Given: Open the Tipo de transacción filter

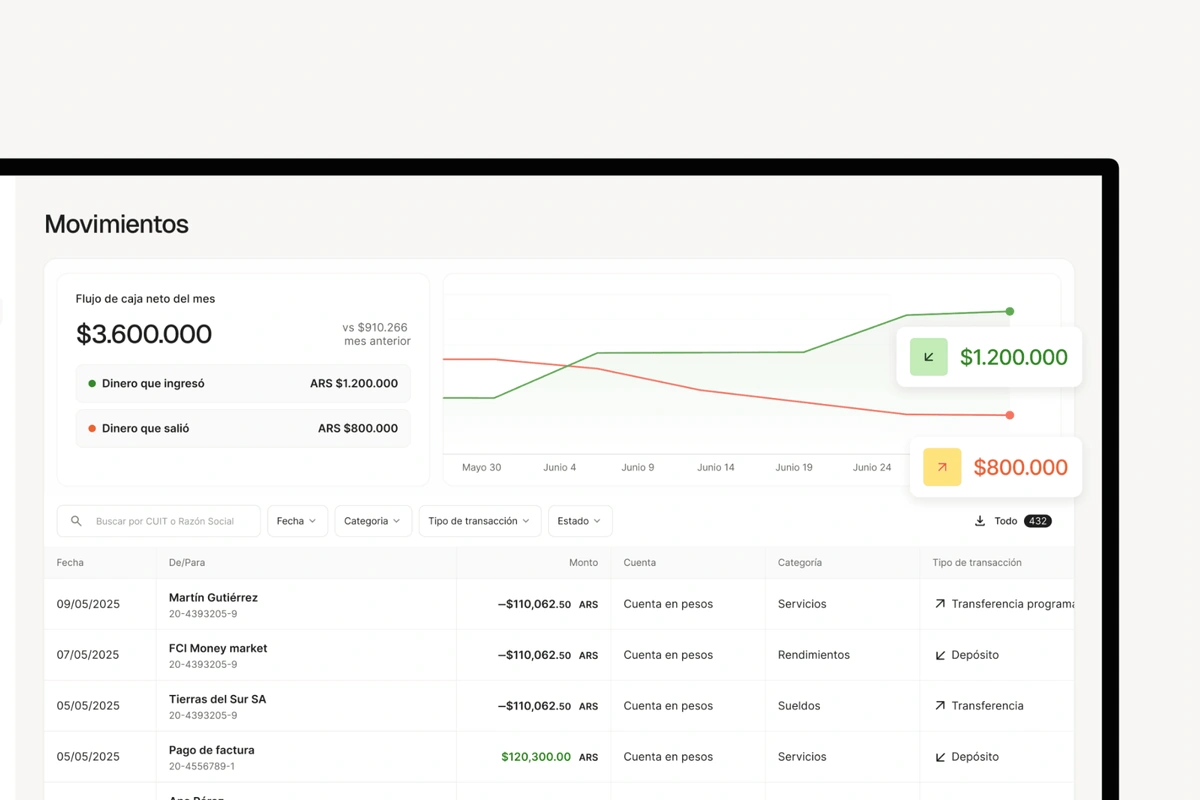Looking at the screenshot, I should (480, 521).
